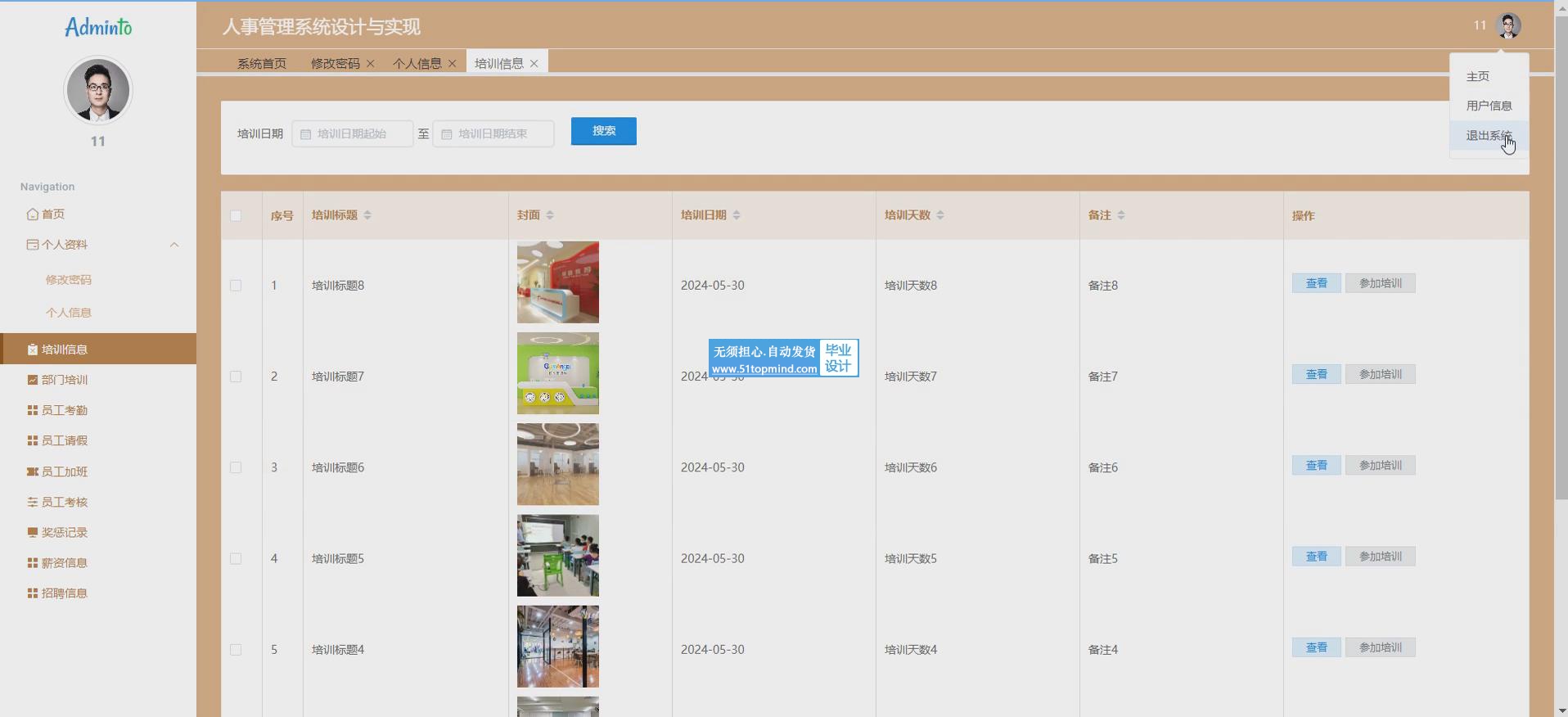Open cover image of 培训标题4

pyautogui.click(x=558, y=647)
